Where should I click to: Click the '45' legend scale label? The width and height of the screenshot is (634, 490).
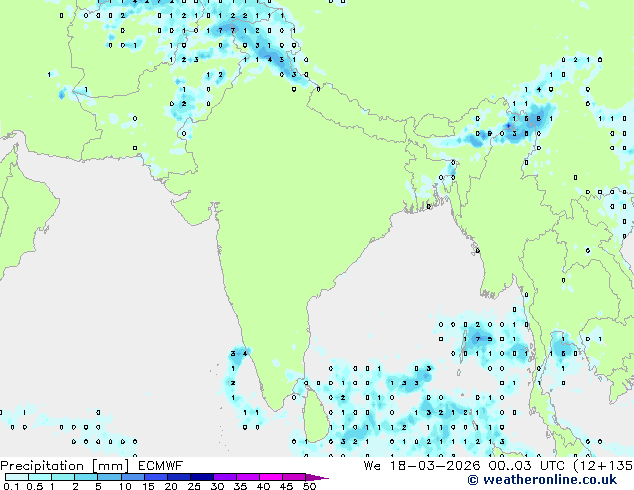point(287,486)
